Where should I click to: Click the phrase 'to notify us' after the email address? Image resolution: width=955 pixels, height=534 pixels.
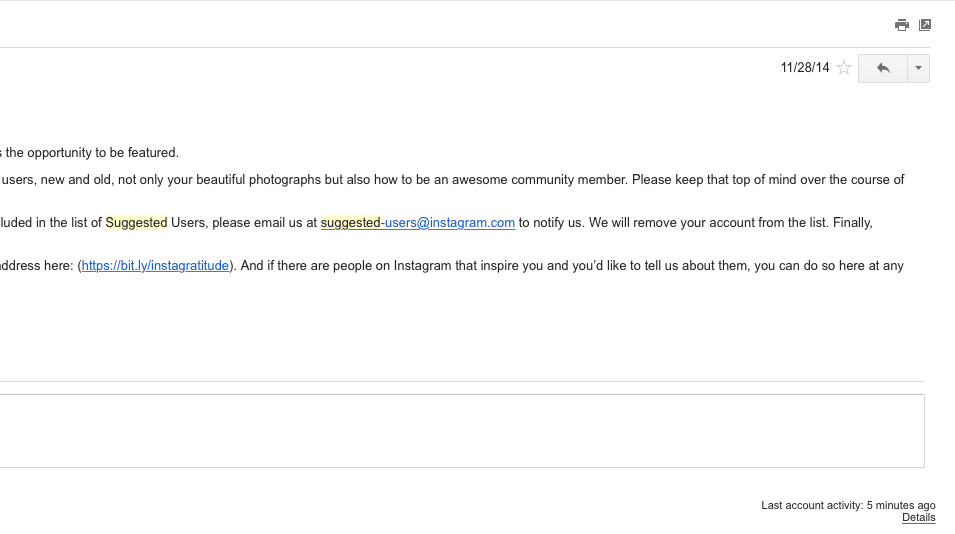pyautogui.click(x=551, y=223)
